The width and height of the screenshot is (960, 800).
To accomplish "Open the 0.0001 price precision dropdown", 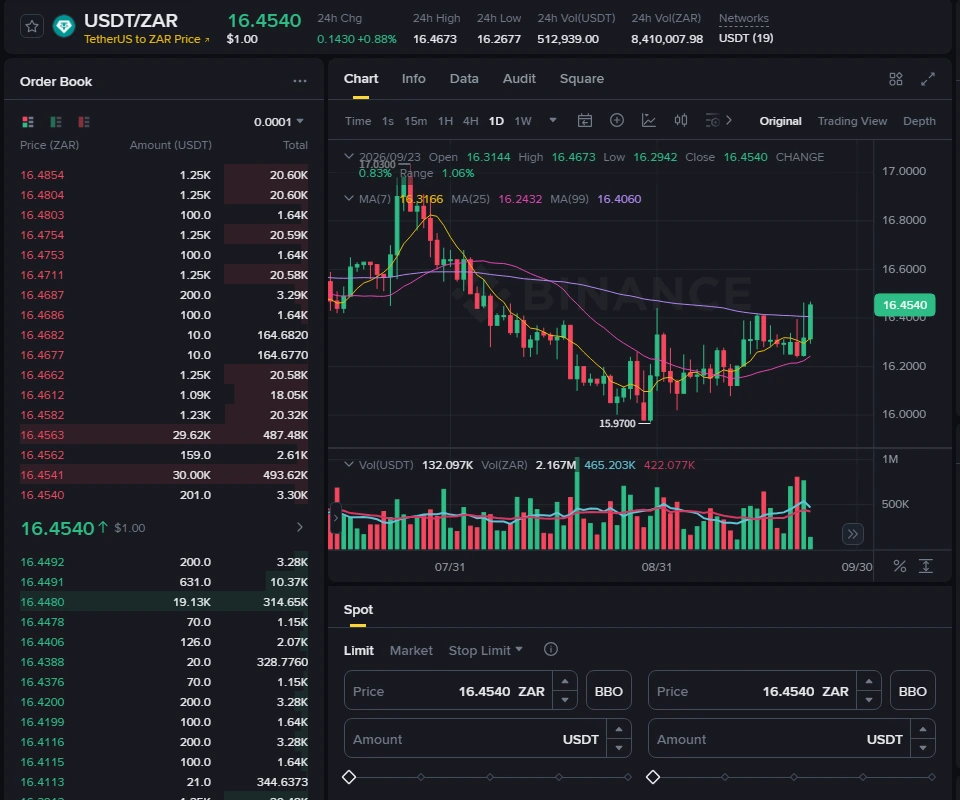I will pyautogui.click(x=279, y=122).
